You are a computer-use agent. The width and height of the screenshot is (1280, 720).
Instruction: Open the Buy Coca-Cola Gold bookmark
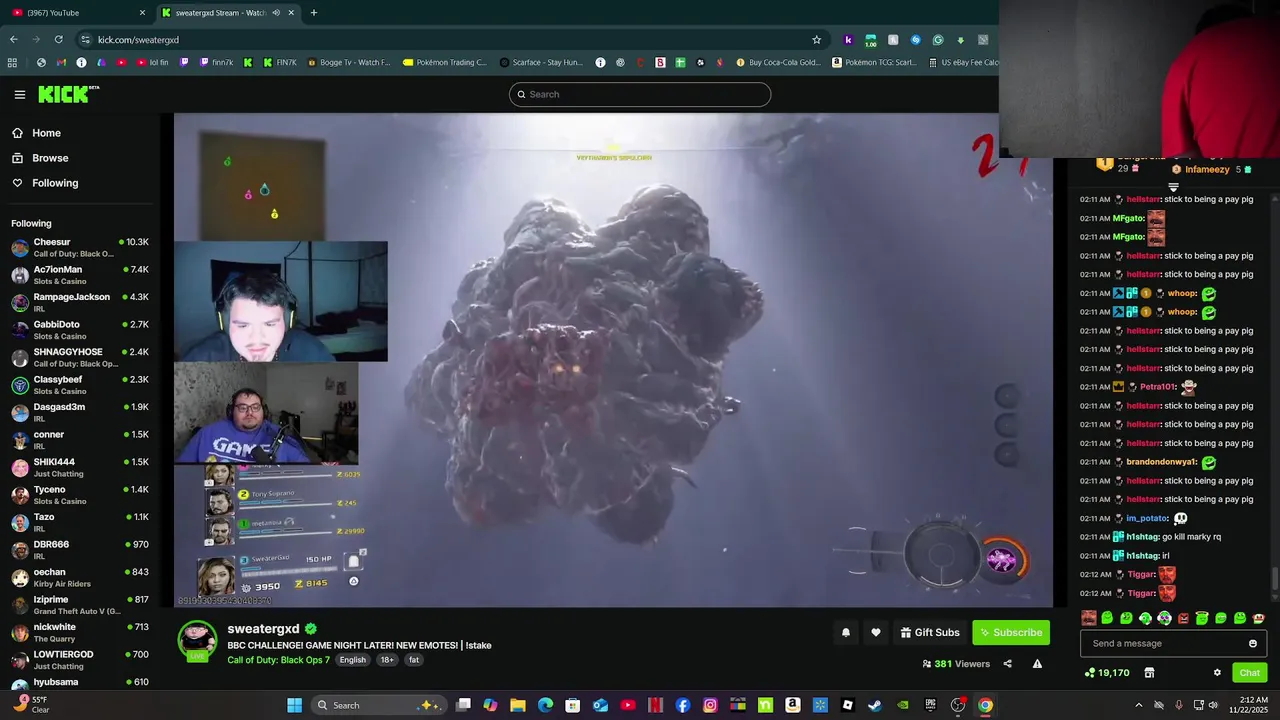778,62
